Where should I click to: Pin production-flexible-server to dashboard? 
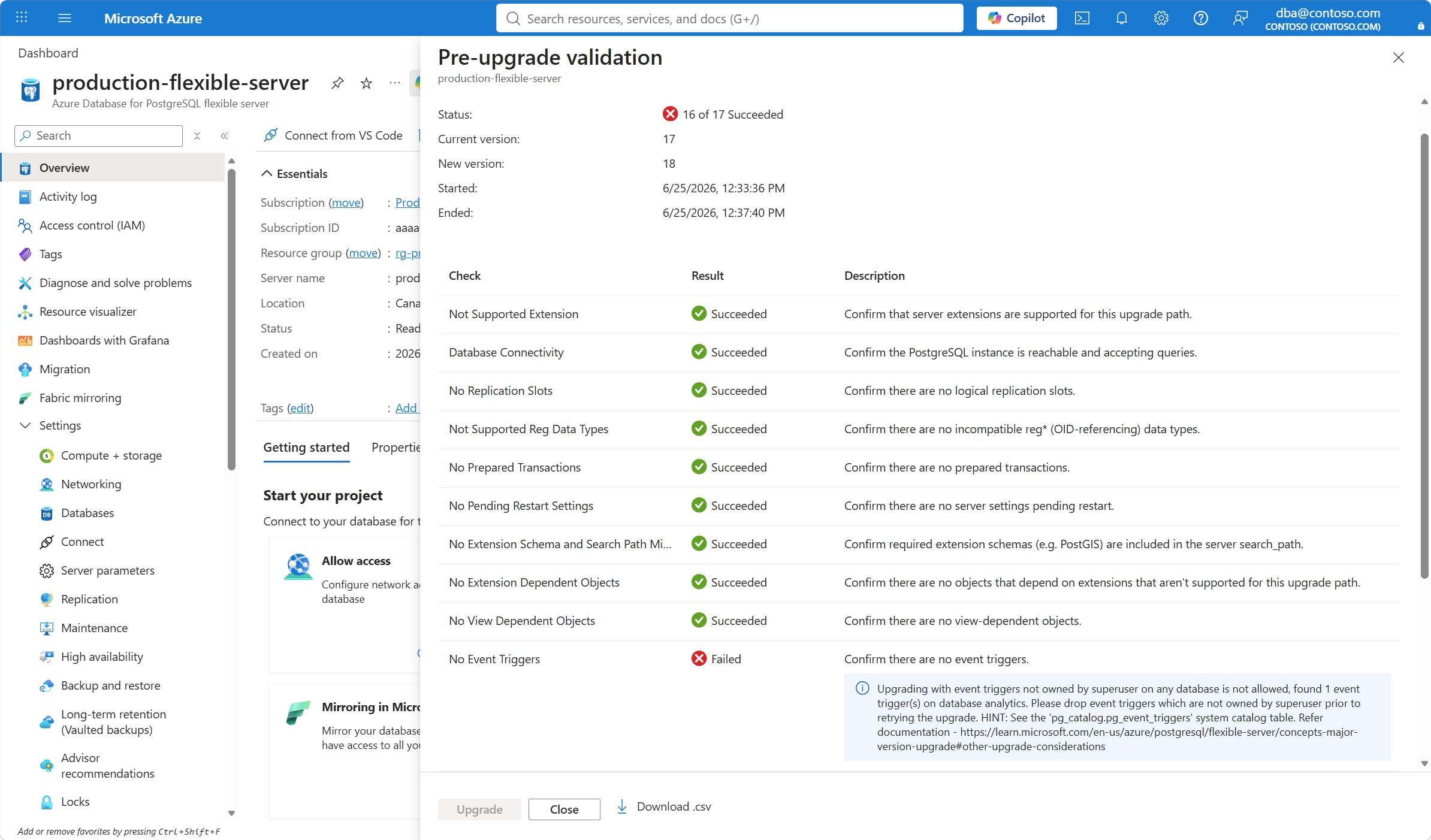(x=337, y=83)
